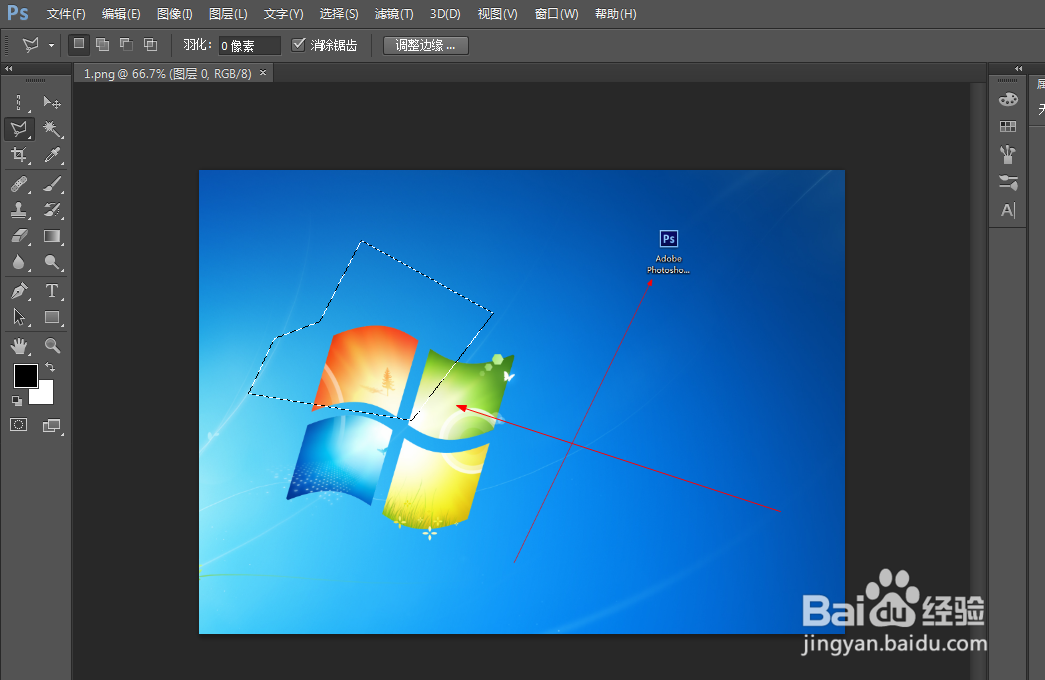Viewport: 1045px width, 680px height.
Task: Open the Brush settings panel icon
Action: [x=1008, y=182]
